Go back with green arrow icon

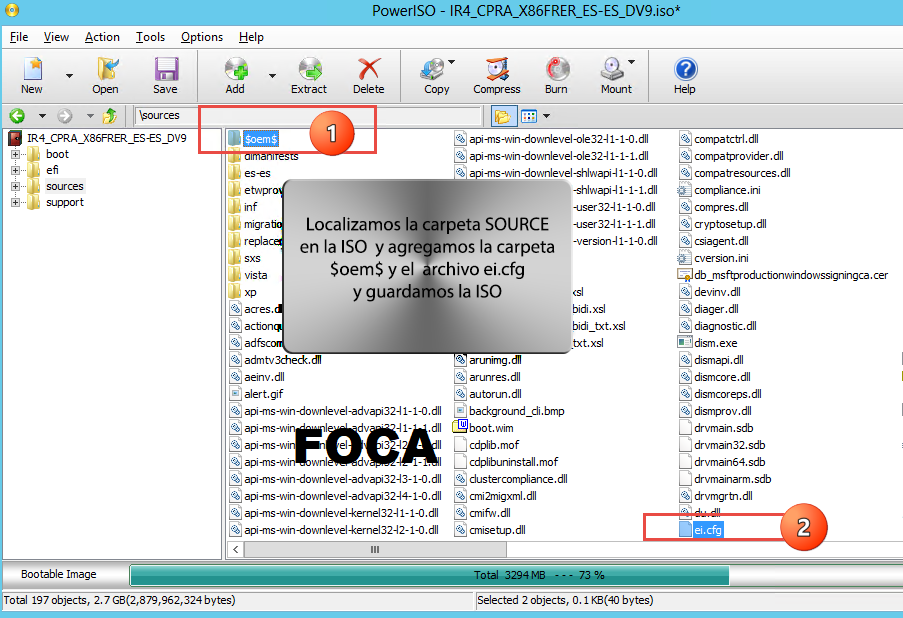[x=17, y=116]
